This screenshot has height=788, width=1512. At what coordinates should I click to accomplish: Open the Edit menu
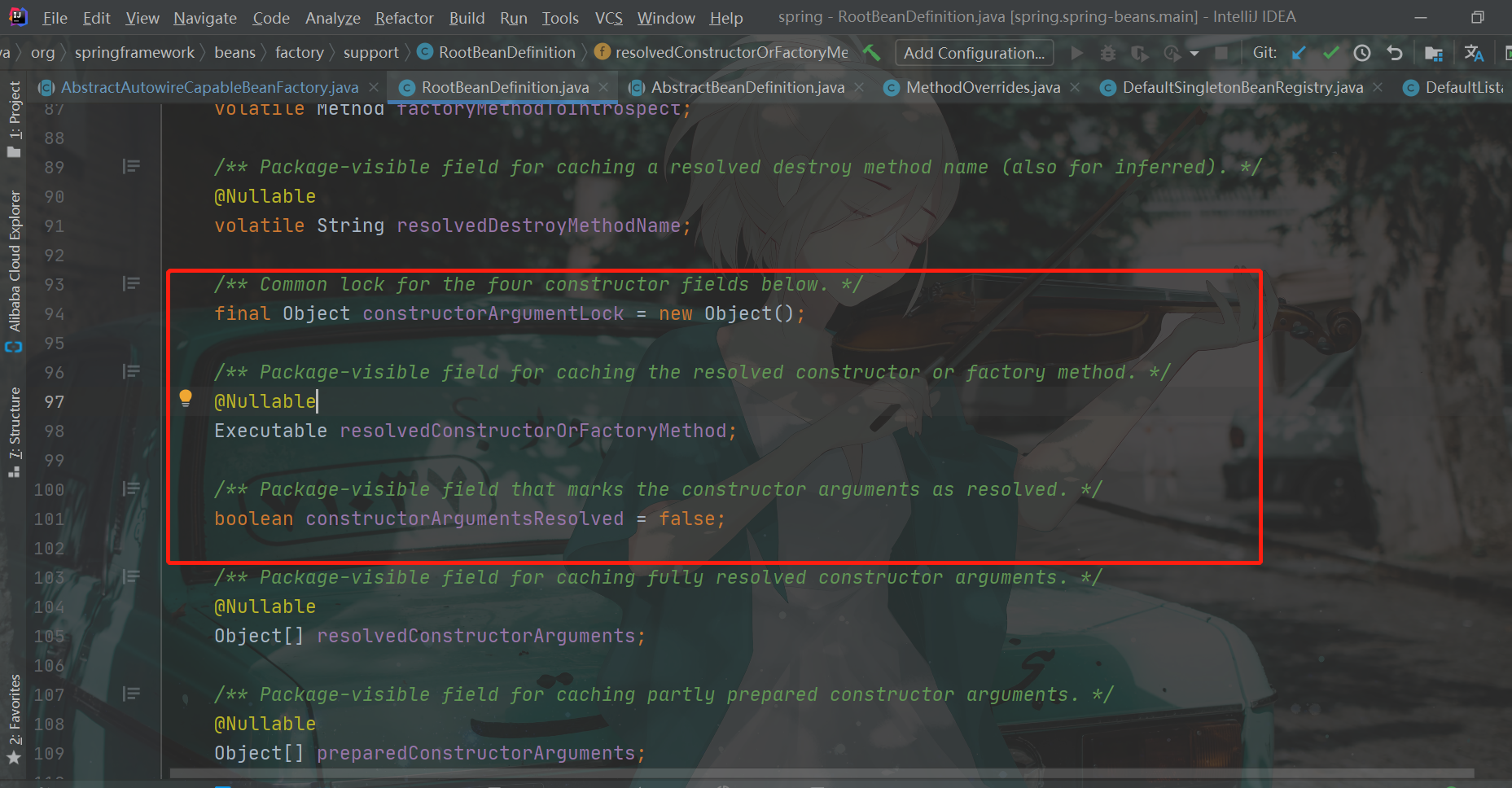click(x=97, y=18)
